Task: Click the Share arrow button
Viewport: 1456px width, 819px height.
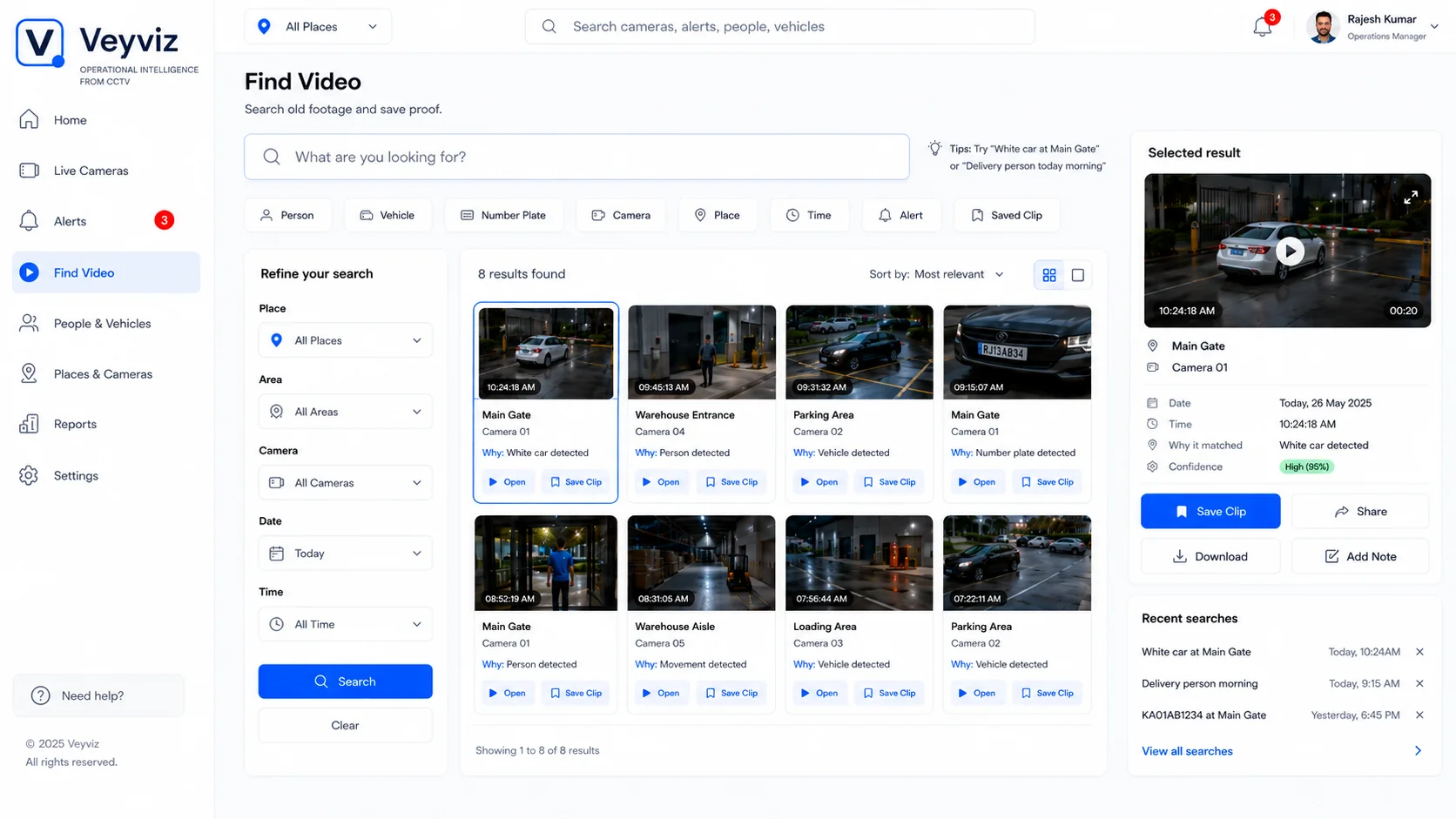Action: pos(1360,512)
